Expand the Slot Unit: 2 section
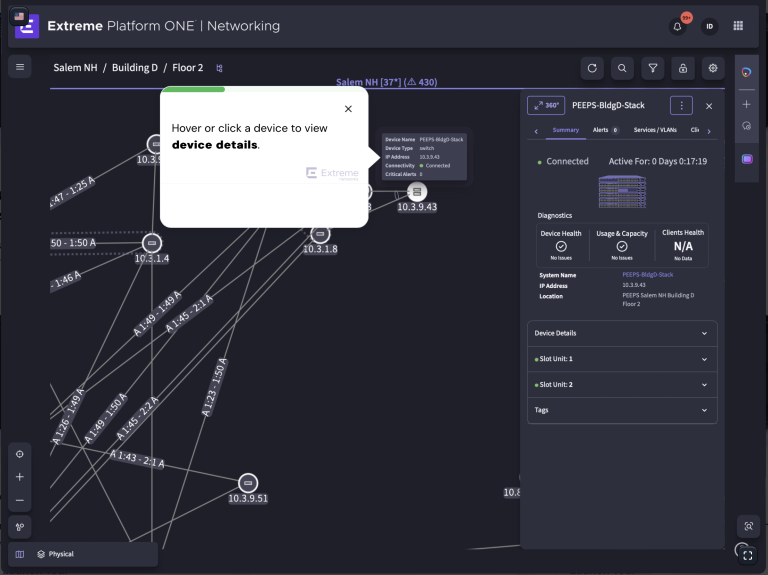The image size is (768, 575). click(x=622, y=384)
